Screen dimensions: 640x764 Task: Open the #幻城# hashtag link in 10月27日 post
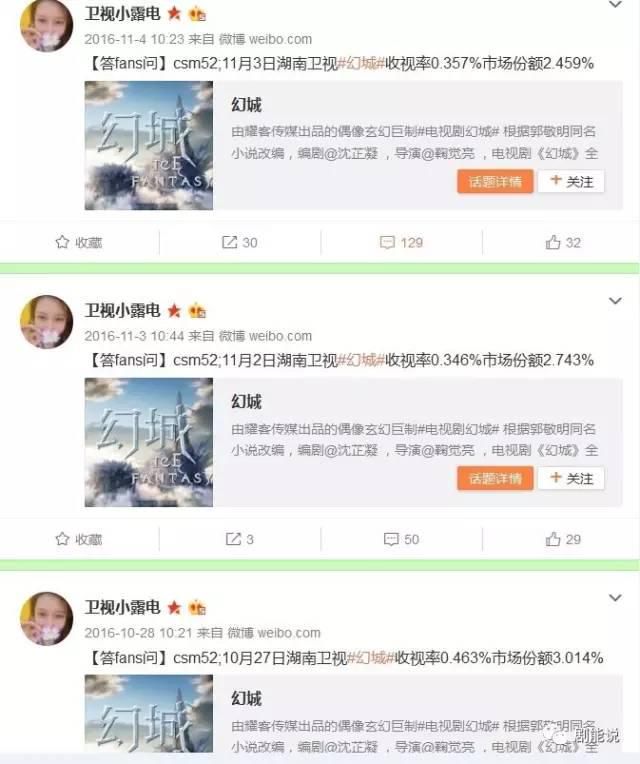pos(371,658)
